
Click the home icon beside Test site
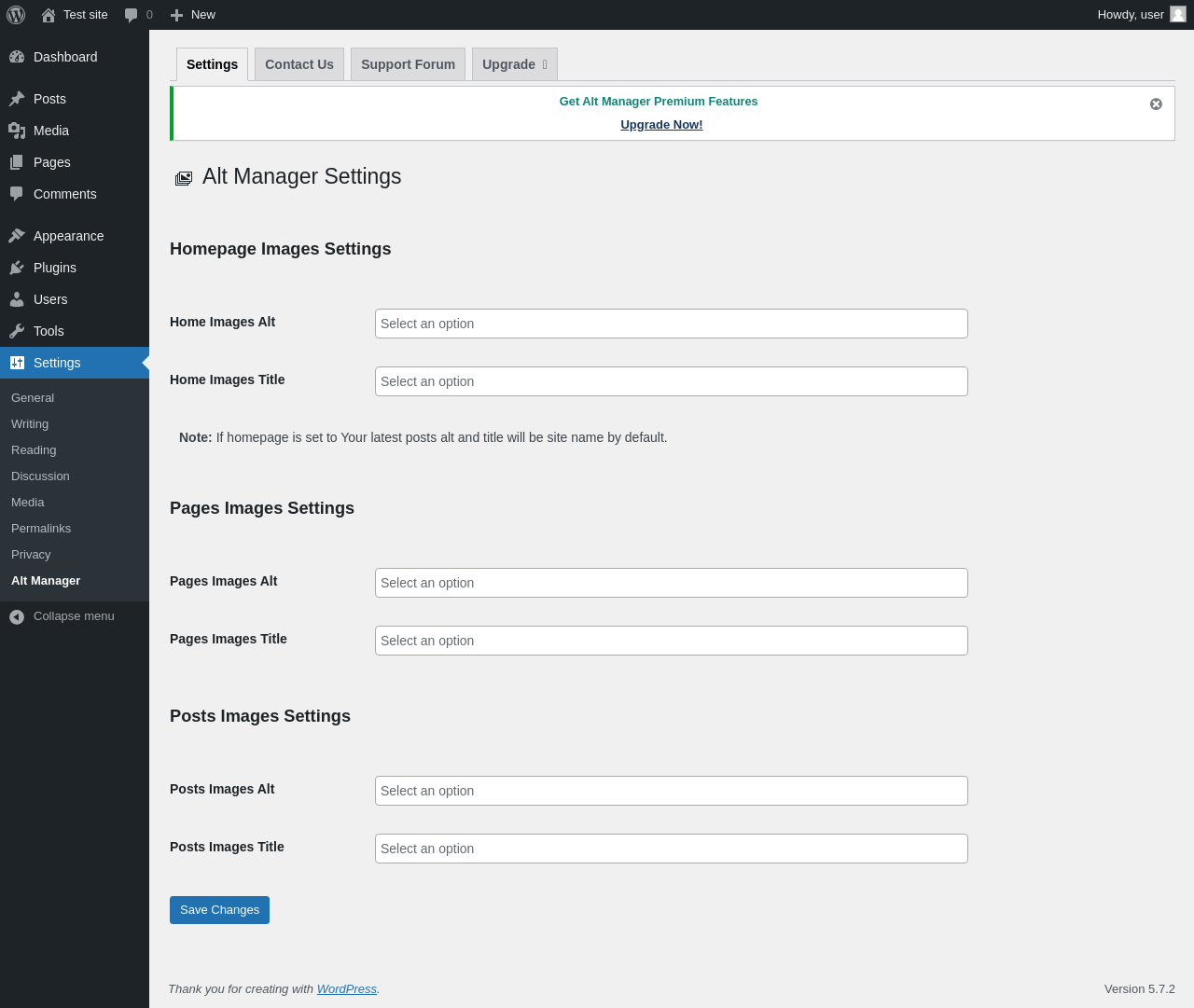[49, 15]
